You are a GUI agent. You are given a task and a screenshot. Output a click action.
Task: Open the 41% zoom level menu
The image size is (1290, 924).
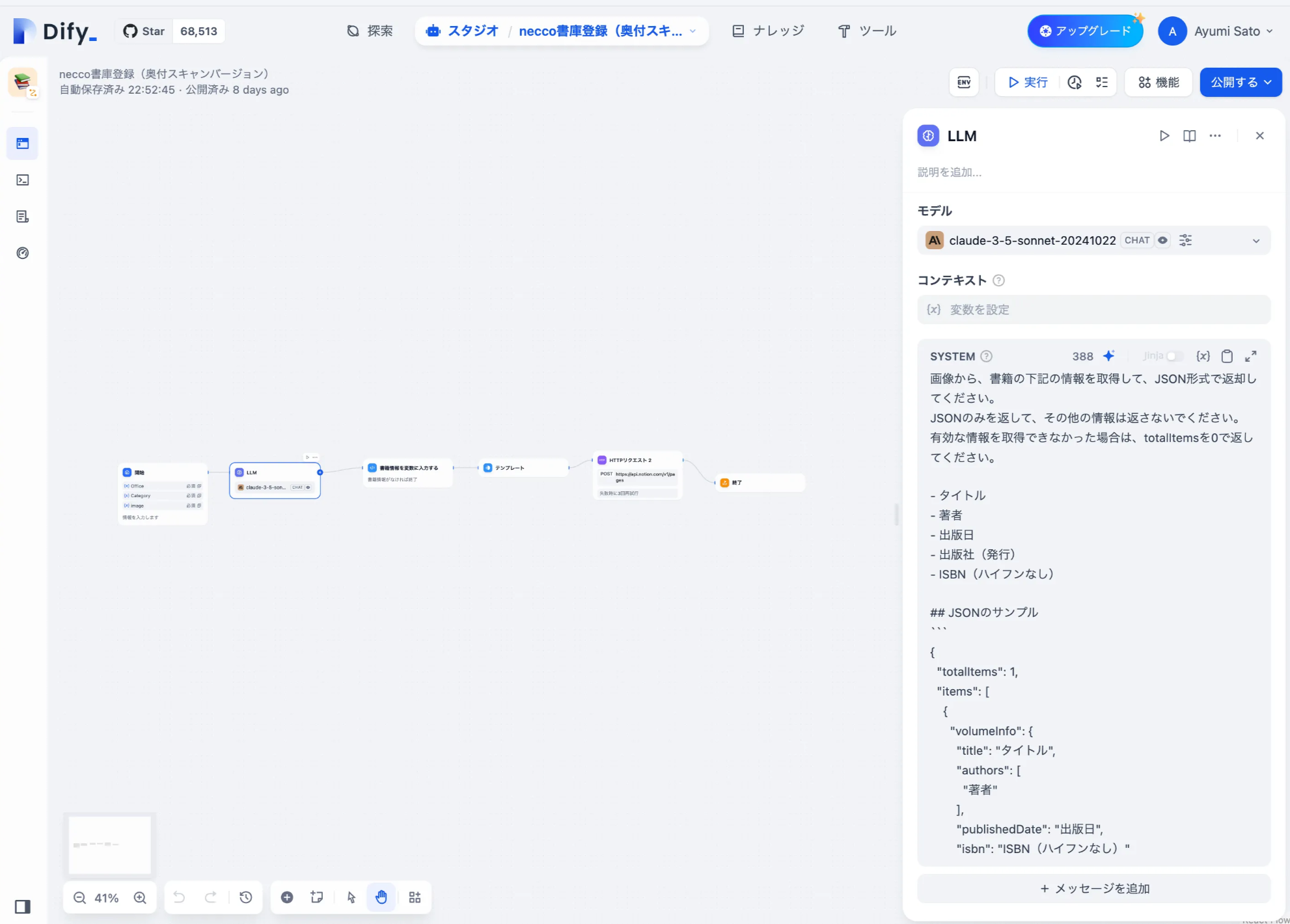pyautogui.click(x=107, y=898)
